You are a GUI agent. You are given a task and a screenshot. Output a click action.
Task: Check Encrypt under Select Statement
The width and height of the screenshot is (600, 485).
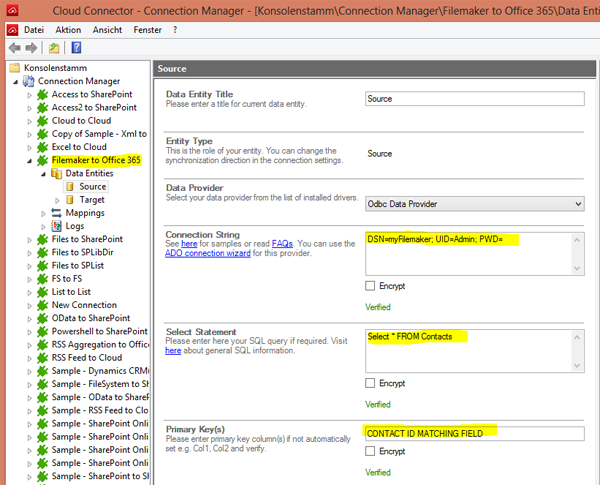coord(372,383)
